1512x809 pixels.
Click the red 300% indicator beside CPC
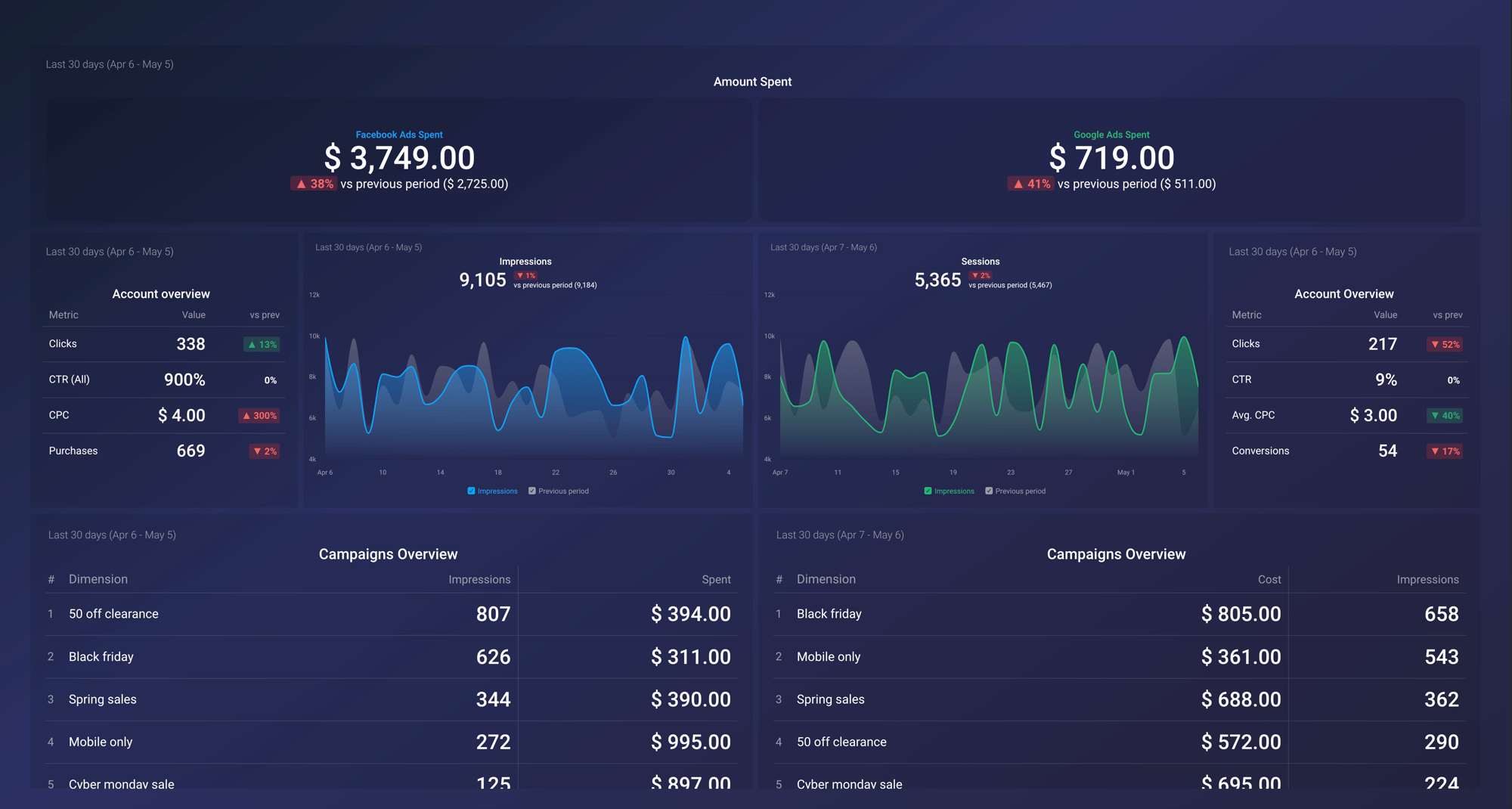tap(259, 415)
